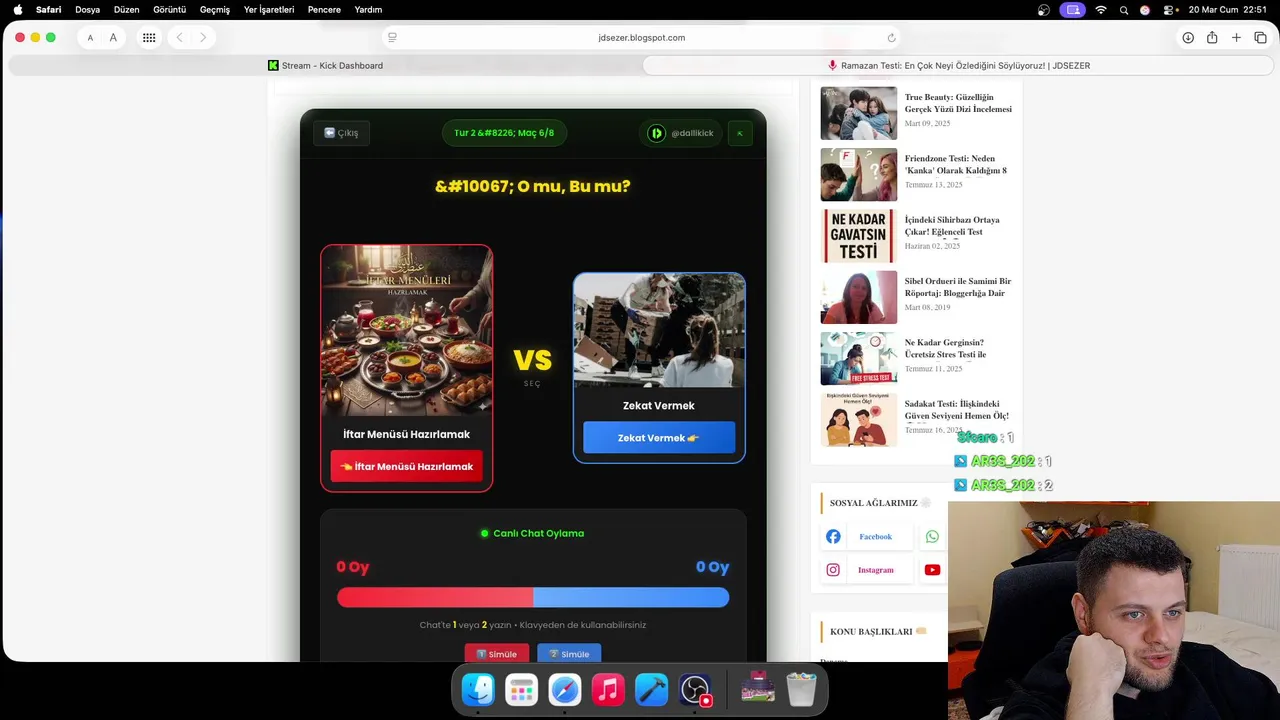The height and width of the screenshot is (720, 1280).
Task: Click the jdsezer.blogspot.com address field
Action: [x=641, y=38]
